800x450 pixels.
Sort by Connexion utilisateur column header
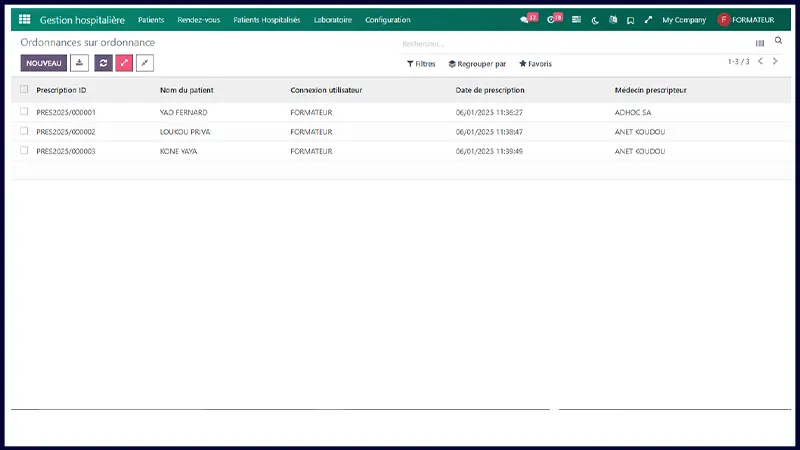point(326,90)
